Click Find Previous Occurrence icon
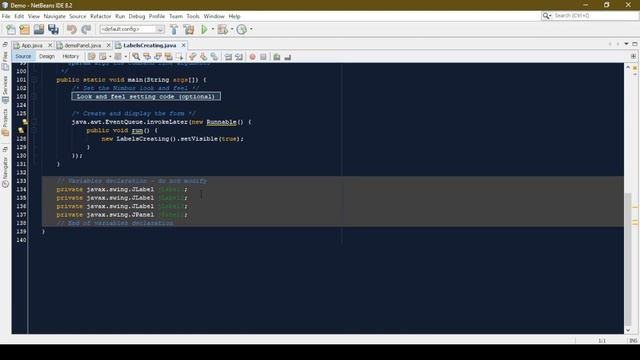The height and width of the screenshot is (360, 640). point(147,57)
